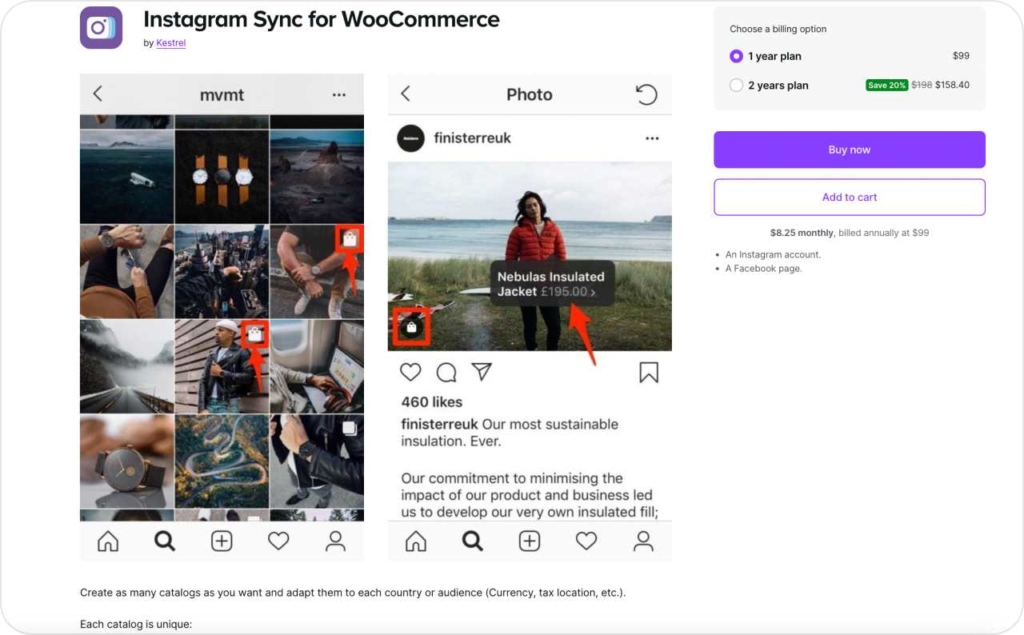Click 'Choose a billing option' heading
Viewport: 1024px width, 635px height.
pos(778,29)
